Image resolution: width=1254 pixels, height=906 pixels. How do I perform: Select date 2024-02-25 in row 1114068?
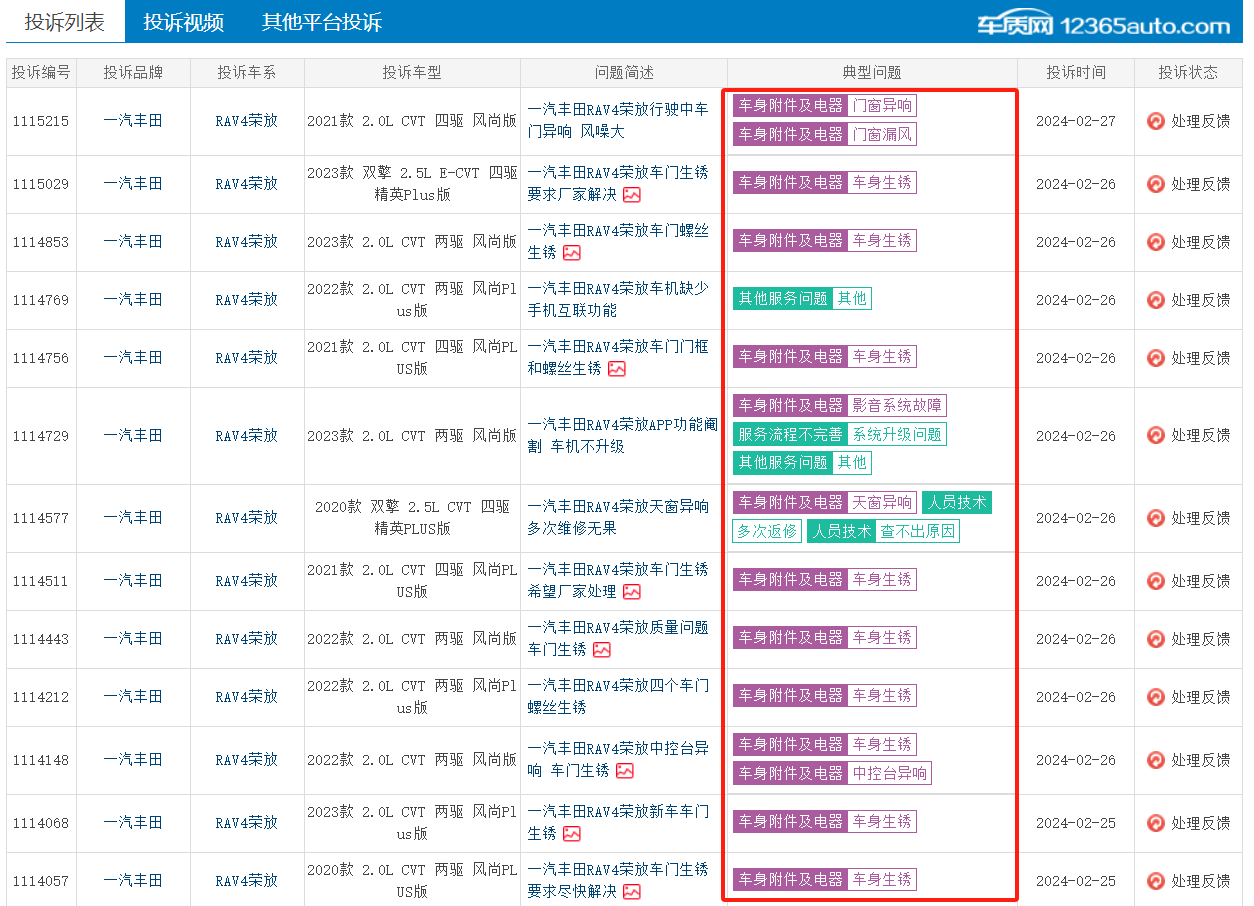pos(1076,823)
